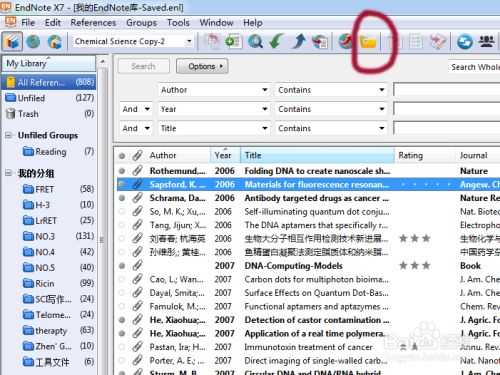This screenshot has height=375, width=500.
Task: Change star rating of 刘春春 row
Action: [x=415, y=239]
